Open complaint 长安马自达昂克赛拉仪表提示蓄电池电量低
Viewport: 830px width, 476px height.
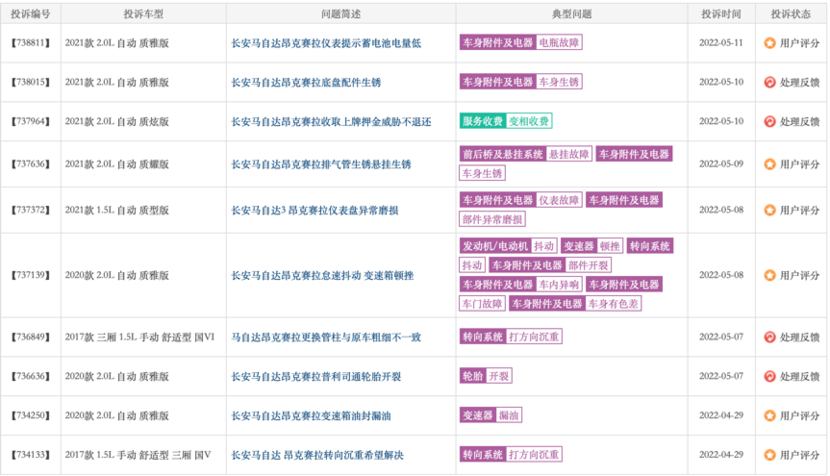[x=326, y=43]
